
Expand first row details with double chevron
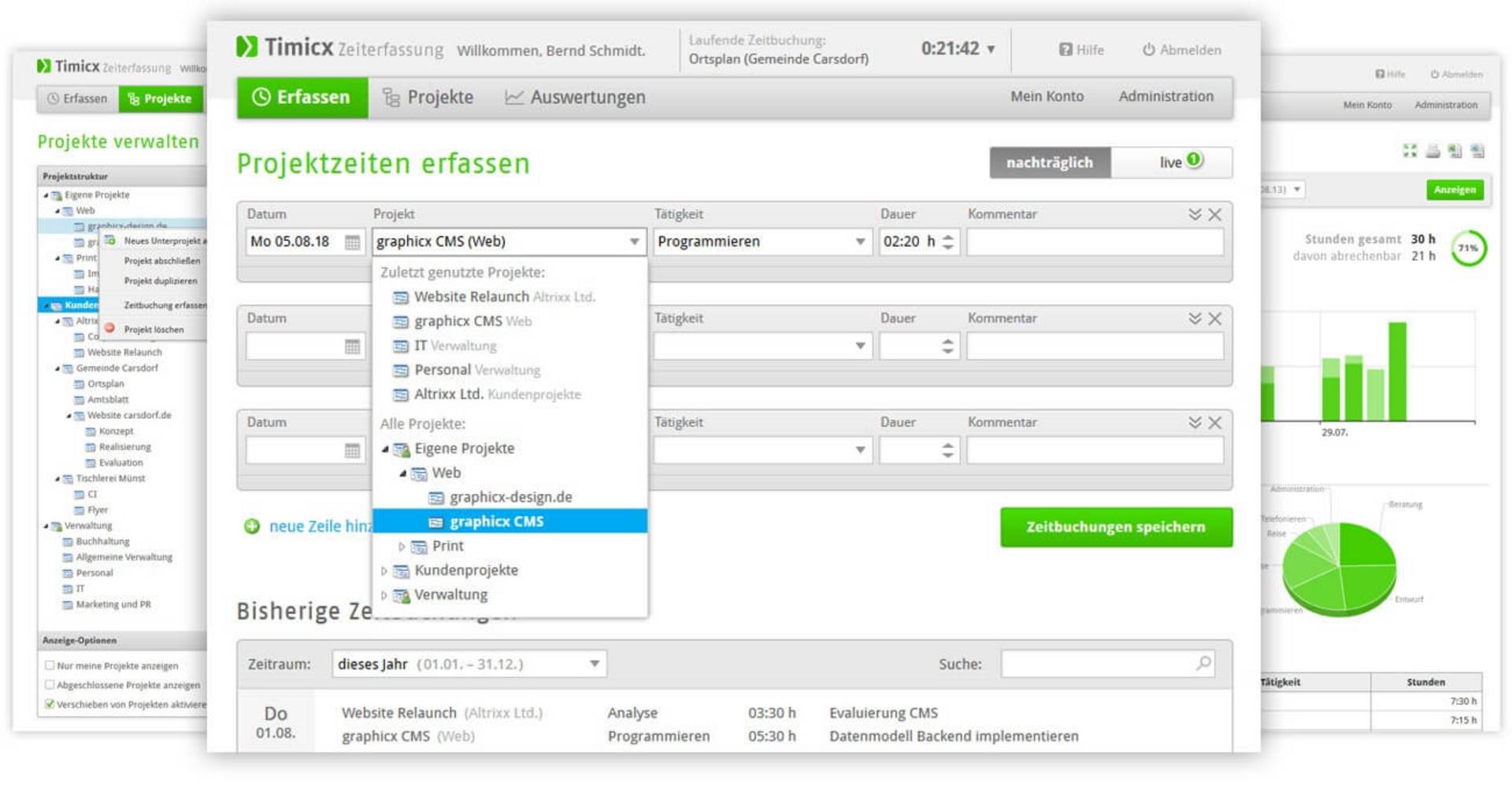[x=1195, y=214]
